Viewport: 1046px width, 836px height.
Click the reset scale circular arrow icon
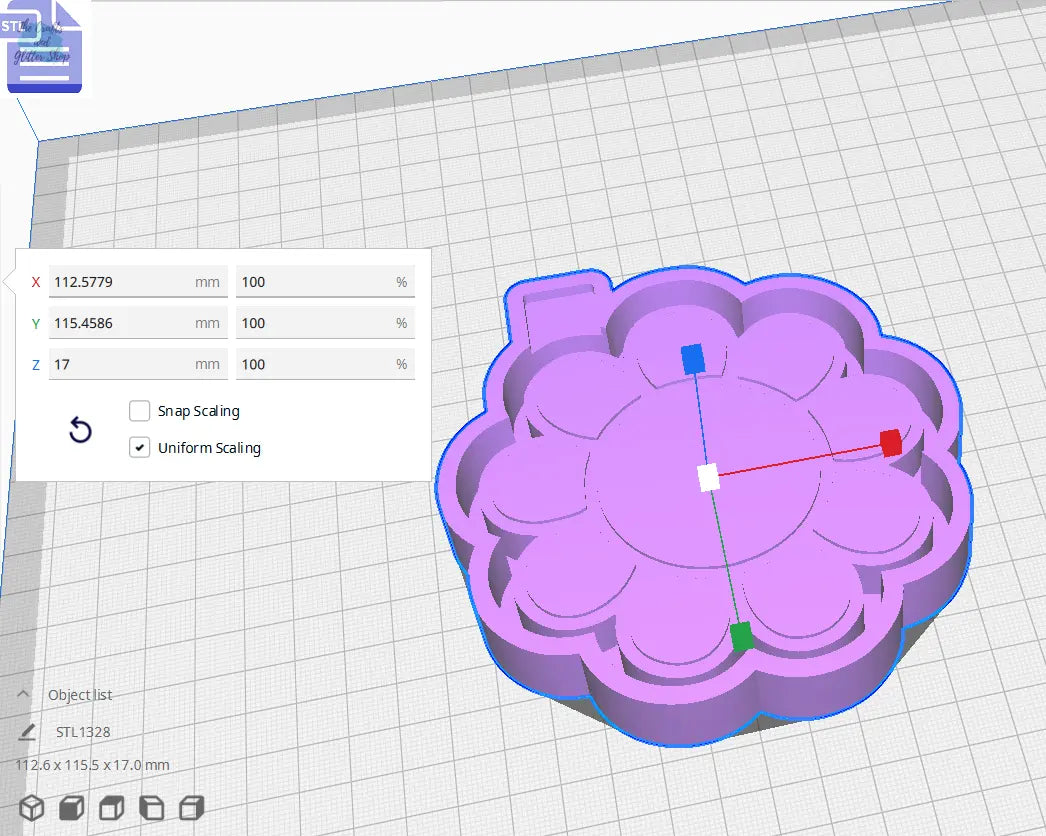[80, 430]
